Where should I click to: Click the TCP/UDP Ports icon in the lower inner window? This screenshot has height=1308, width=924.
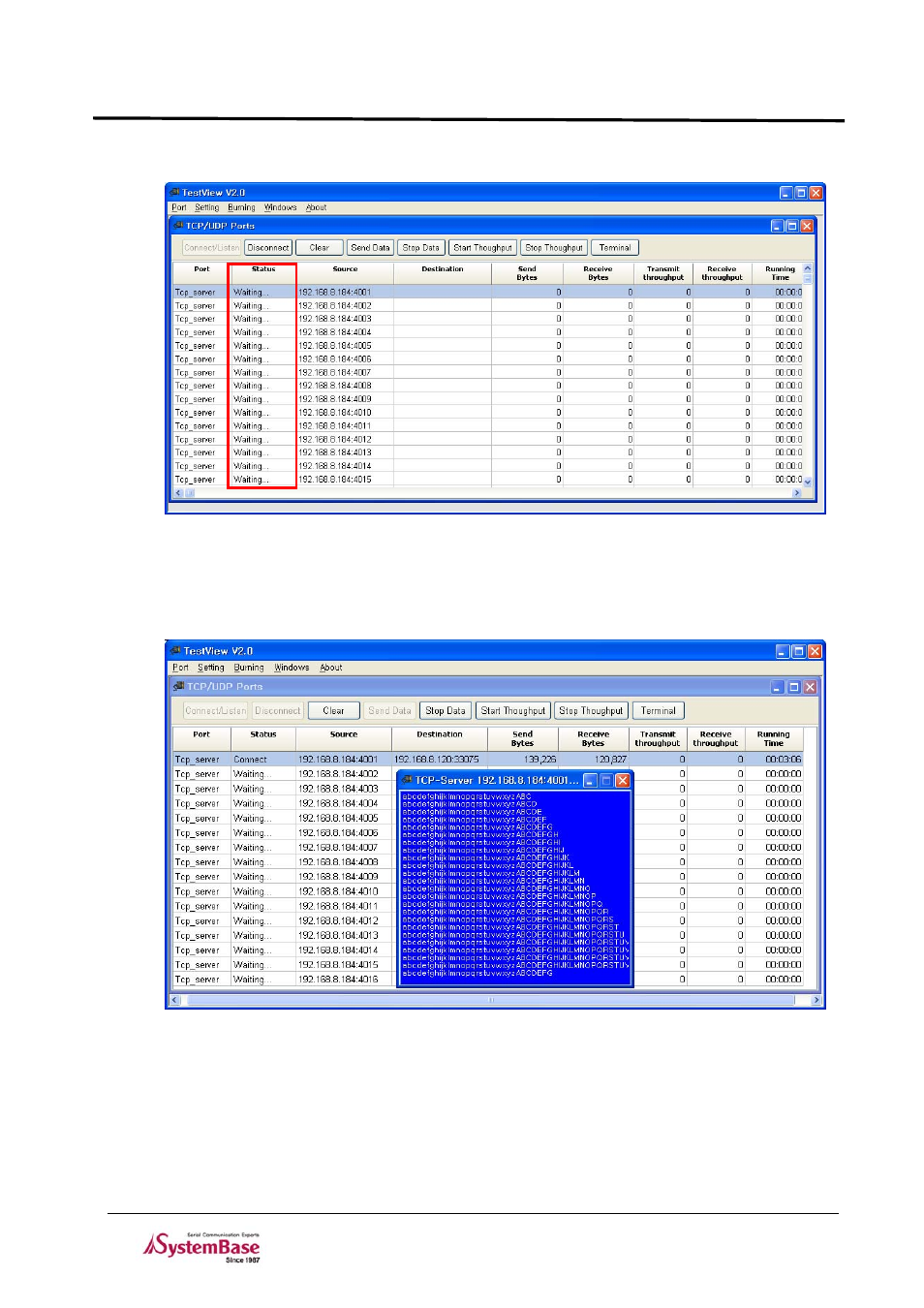179,686
